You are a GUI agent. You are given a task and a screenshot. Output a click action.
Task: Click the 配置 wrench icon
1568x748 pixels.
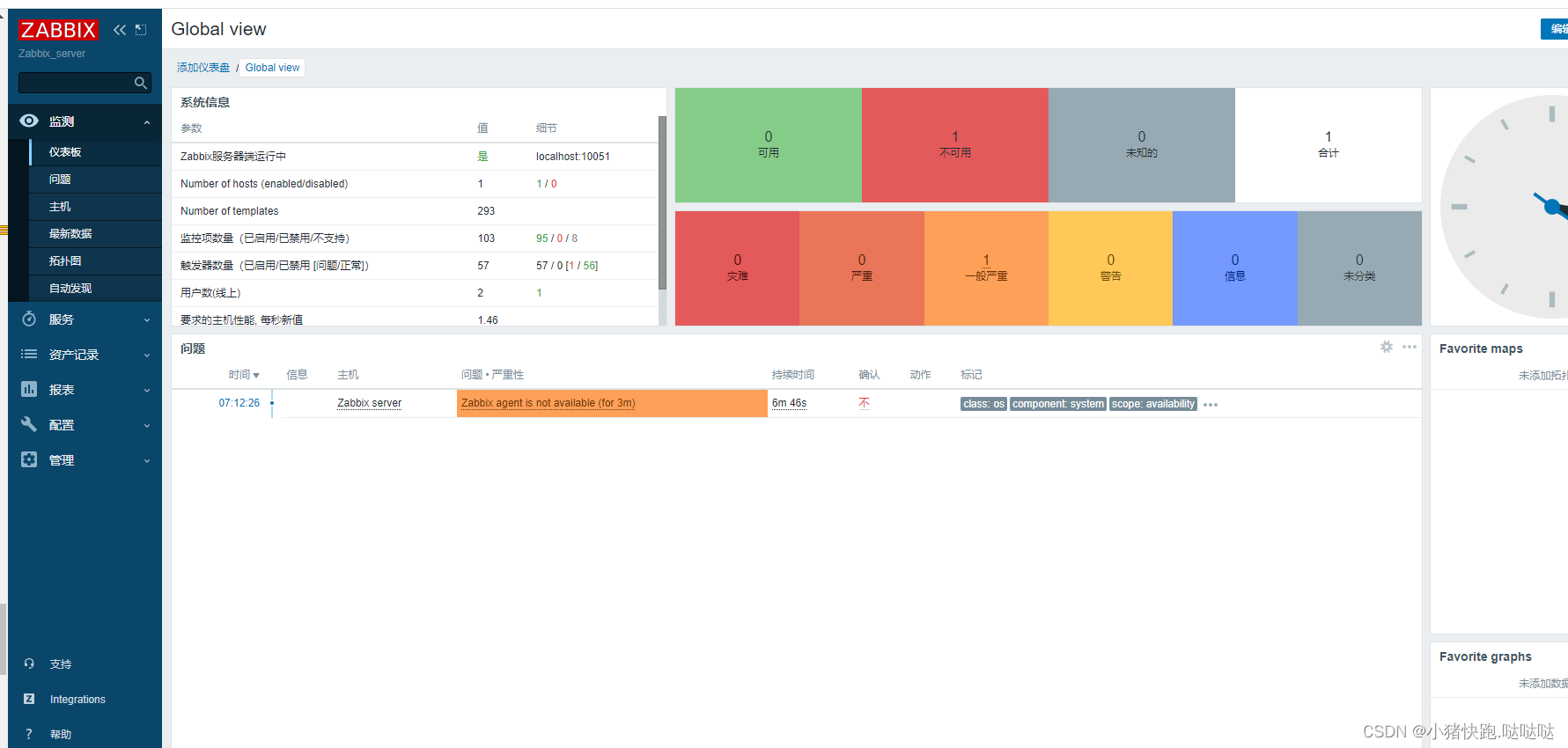29,424
